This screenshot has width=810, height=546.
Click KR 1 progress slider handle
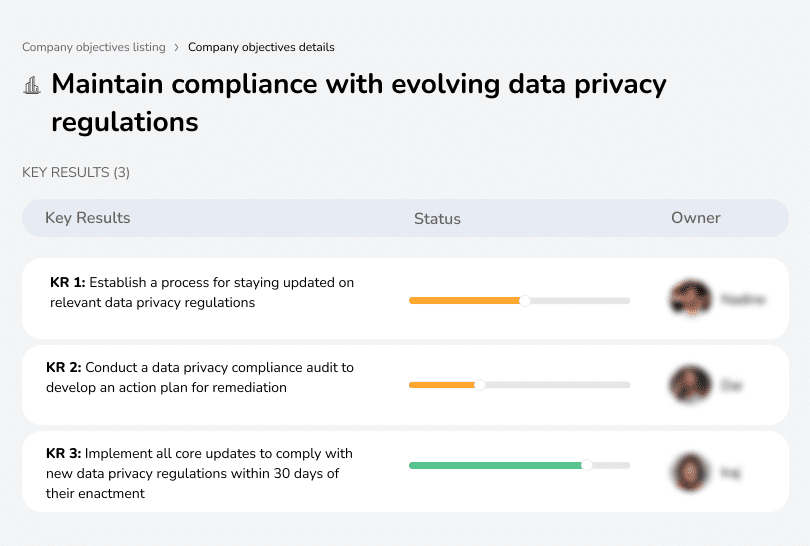(x=524, y=300)
